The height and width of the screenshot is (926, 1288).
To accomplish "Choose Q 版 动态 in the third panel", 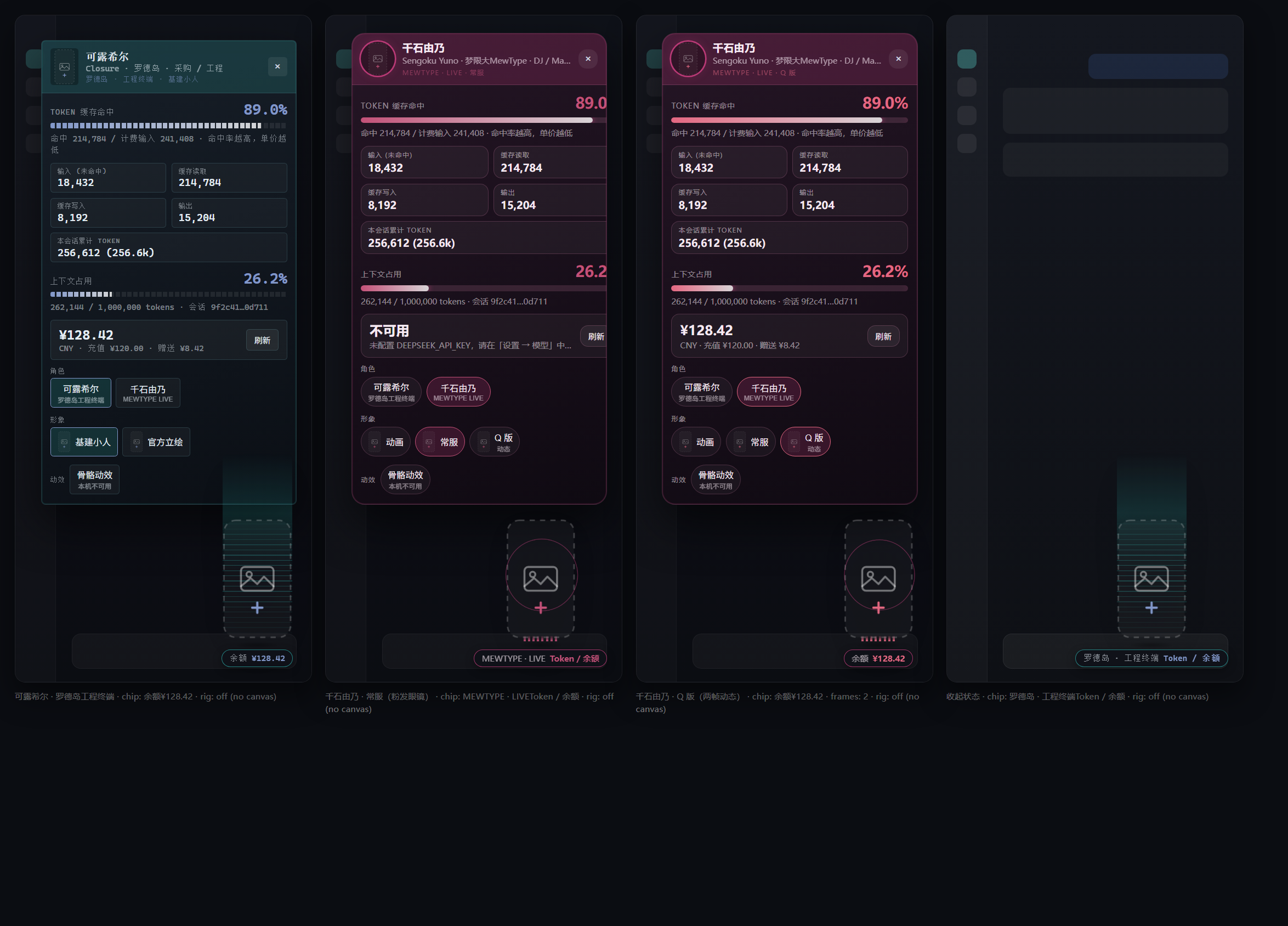I will (805, 442).
